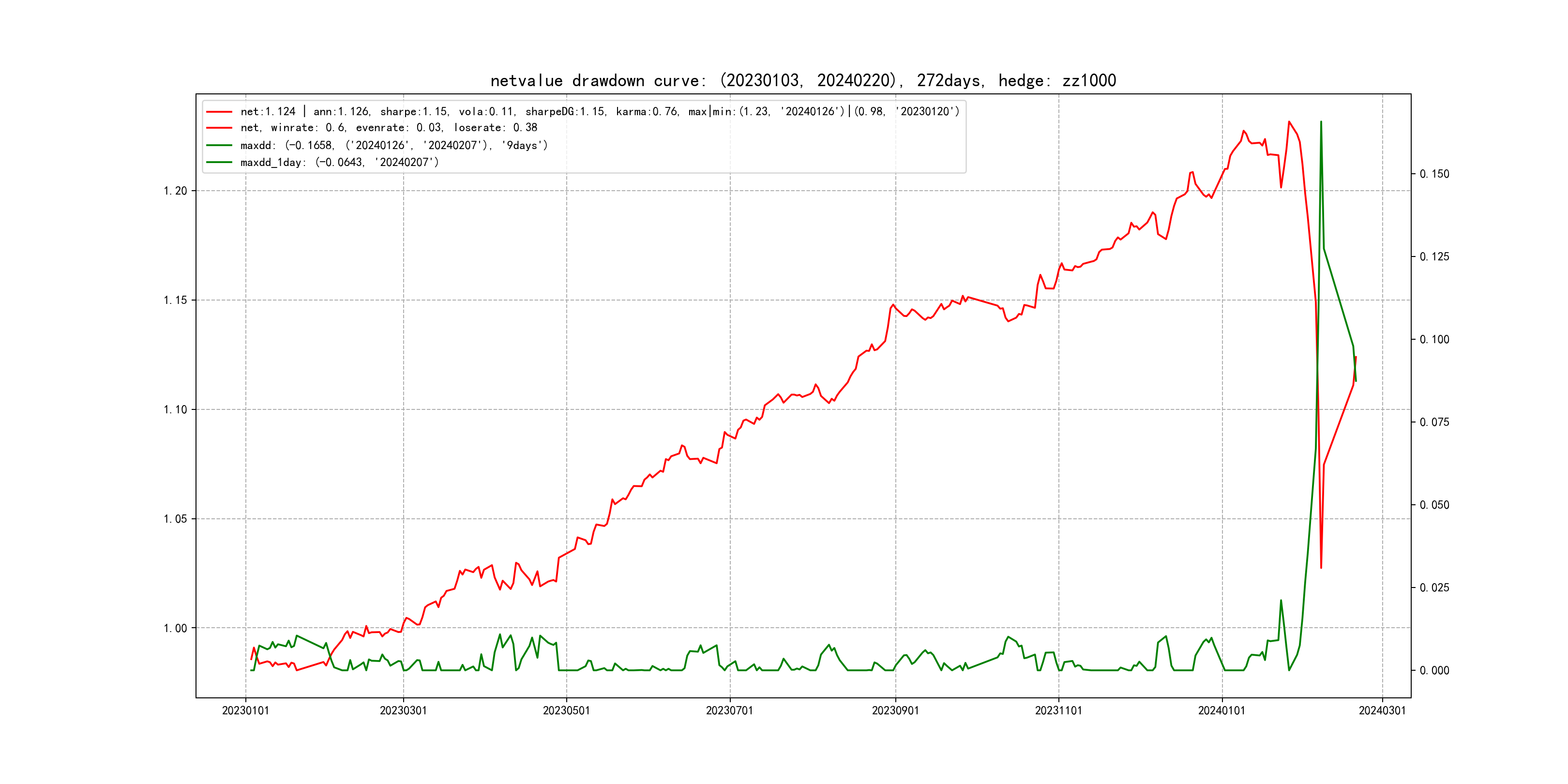
Task: Click the 20240301 x-axis tick label
Action: 1382,711
